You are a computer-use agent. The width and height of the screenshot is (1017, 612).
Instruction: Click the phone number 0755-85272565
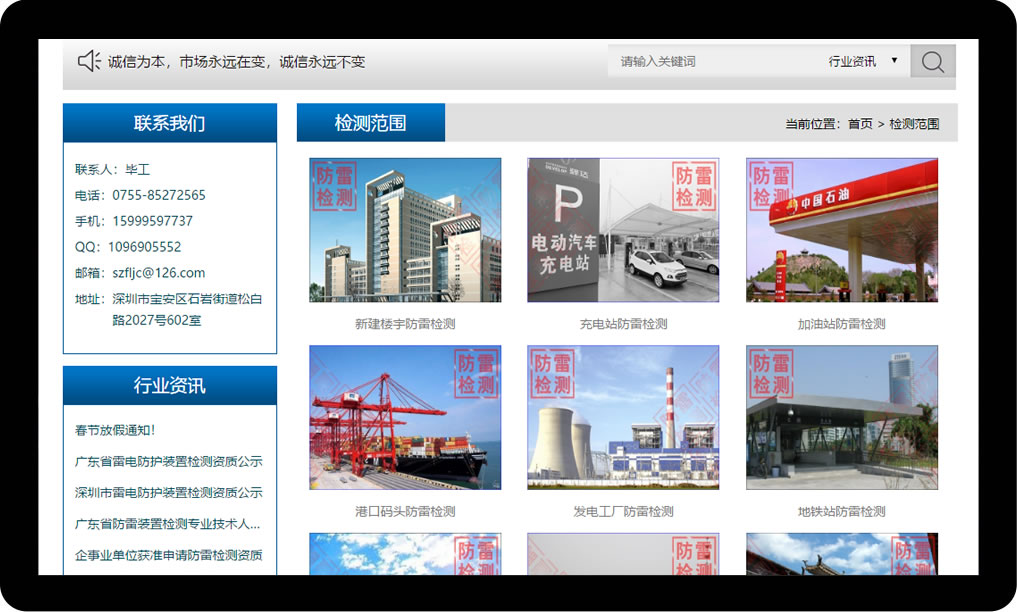coord(159,195)
